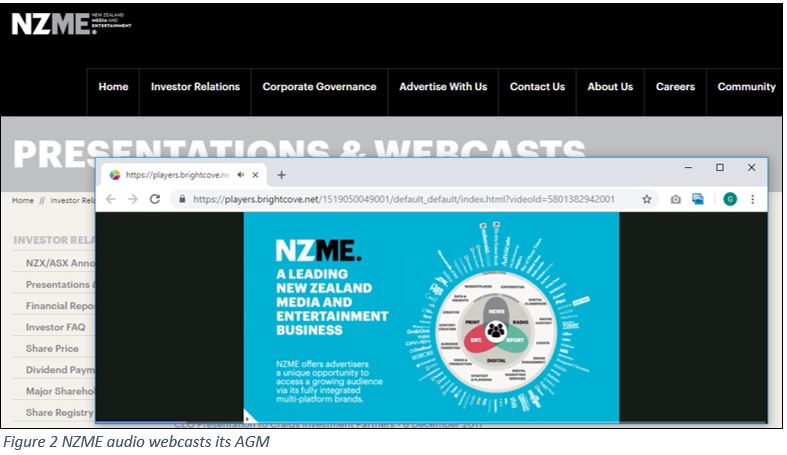Open Presentations sidebar link

click(60, 284)
